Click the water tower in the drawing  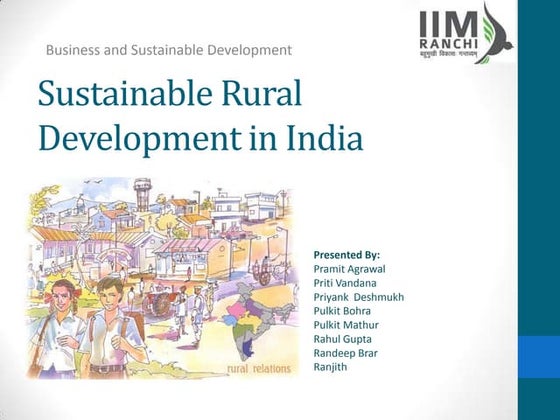point(142,195)
